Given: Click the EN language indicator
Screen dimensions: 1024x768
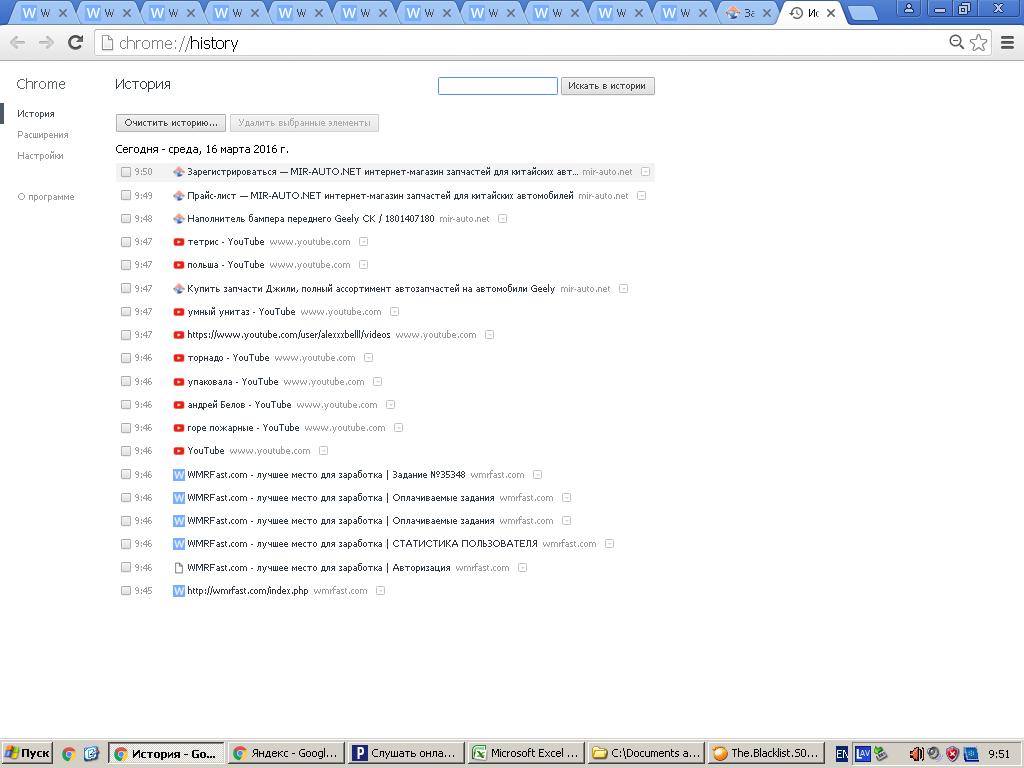Looking at the screenshot, I should coord(842,754).
